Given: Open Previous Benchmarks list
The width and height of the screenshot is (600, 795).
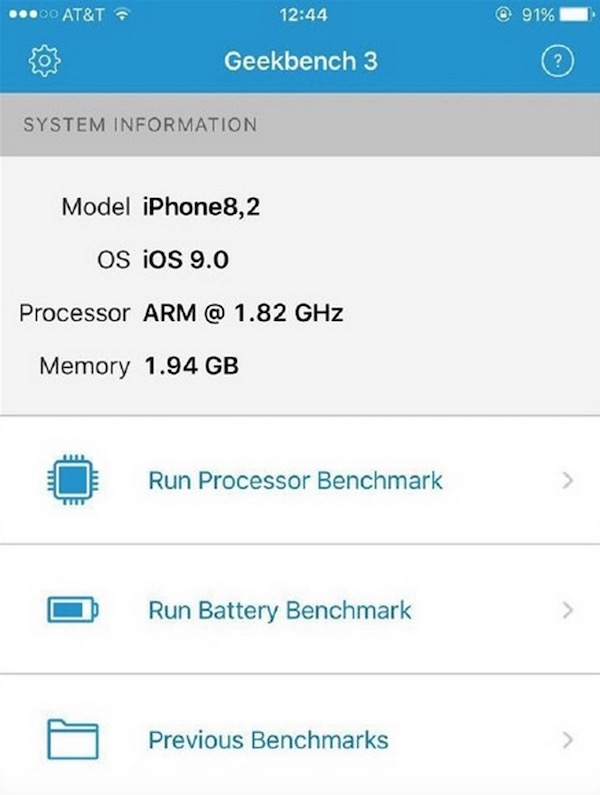Looking at the screenshot, I should (268, 740).
